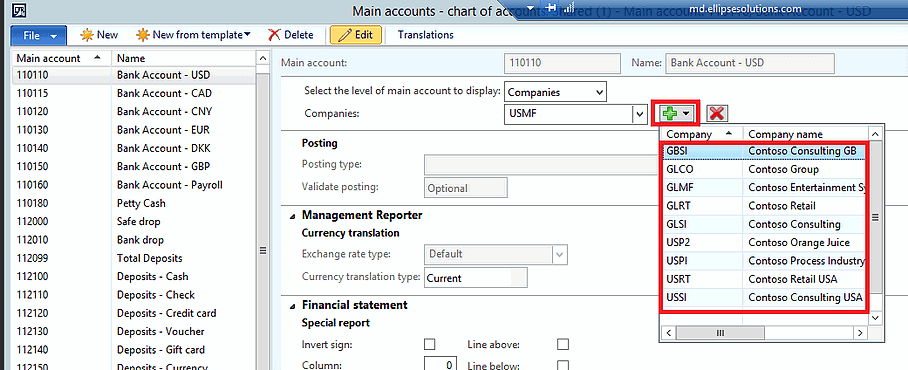Select the Bank drop account
908x370 pixels.
pyautogui.click(x=133, y=240)
